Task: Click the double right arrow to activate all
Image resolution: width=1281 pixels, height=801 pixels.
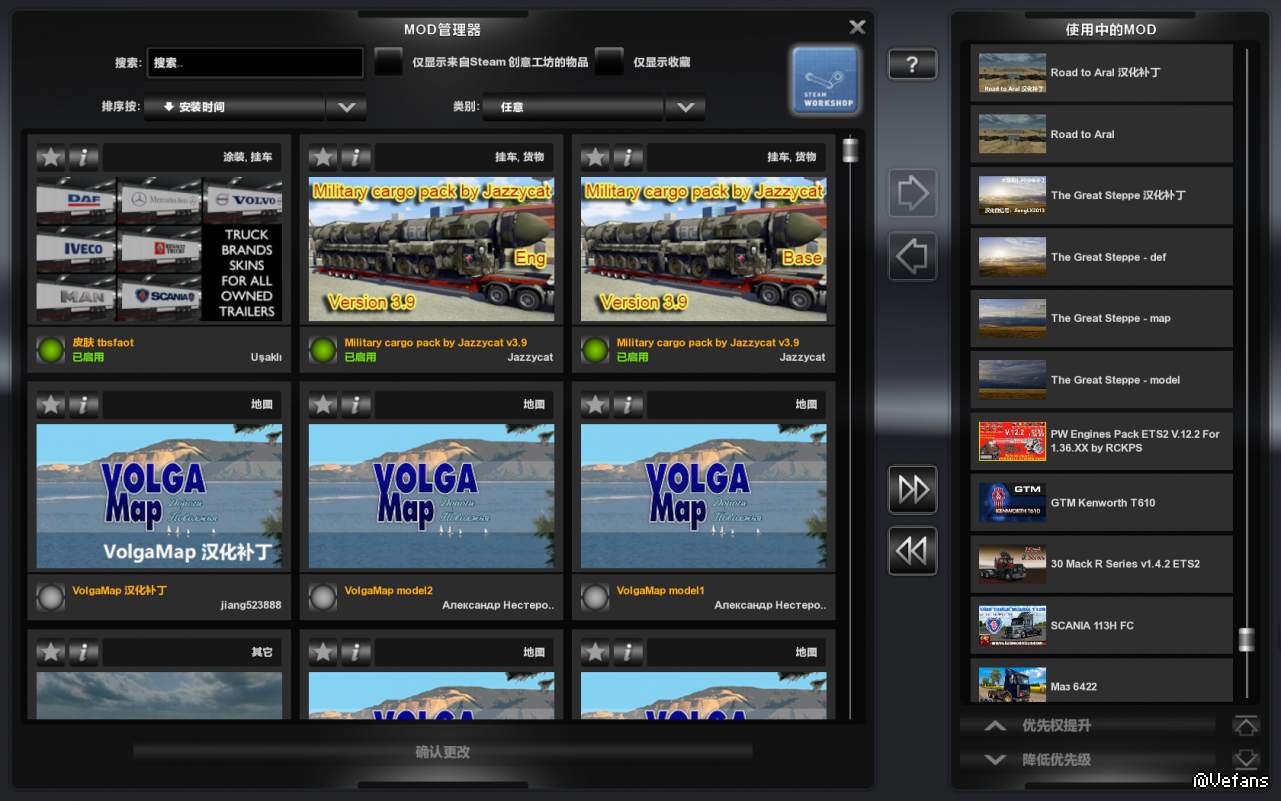Action: tap(912, 490)
